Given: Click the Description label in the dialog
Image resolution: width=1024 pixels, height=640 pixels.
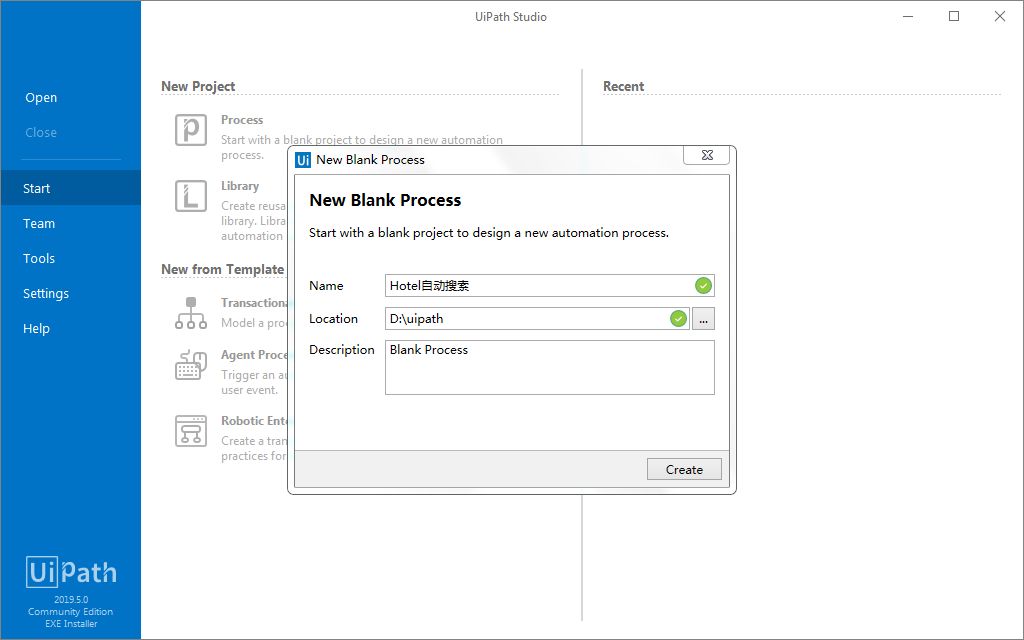Looking at the screenshot, I should click(342, 350).
